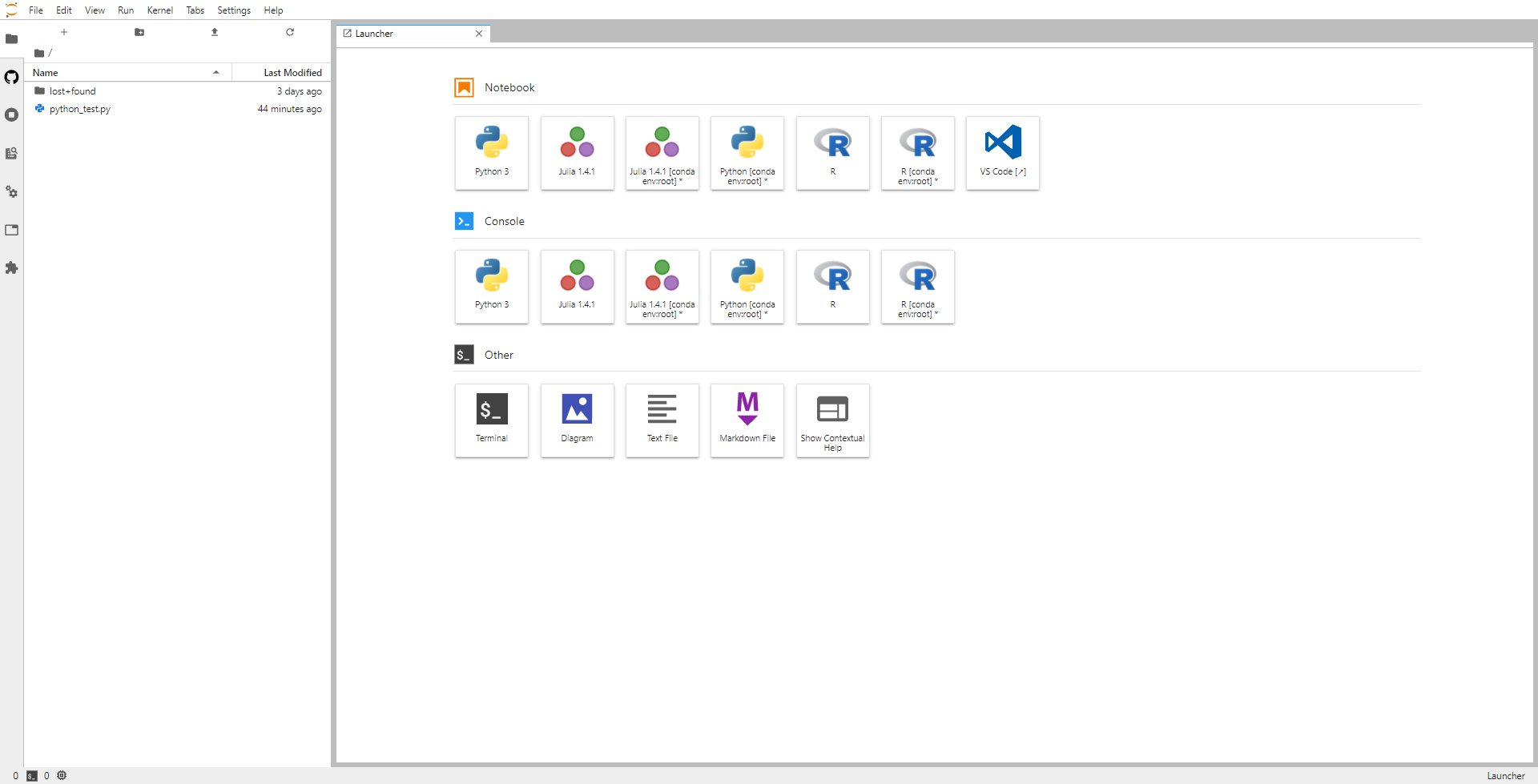Close the Launcher tab

(x=479, y=34)
